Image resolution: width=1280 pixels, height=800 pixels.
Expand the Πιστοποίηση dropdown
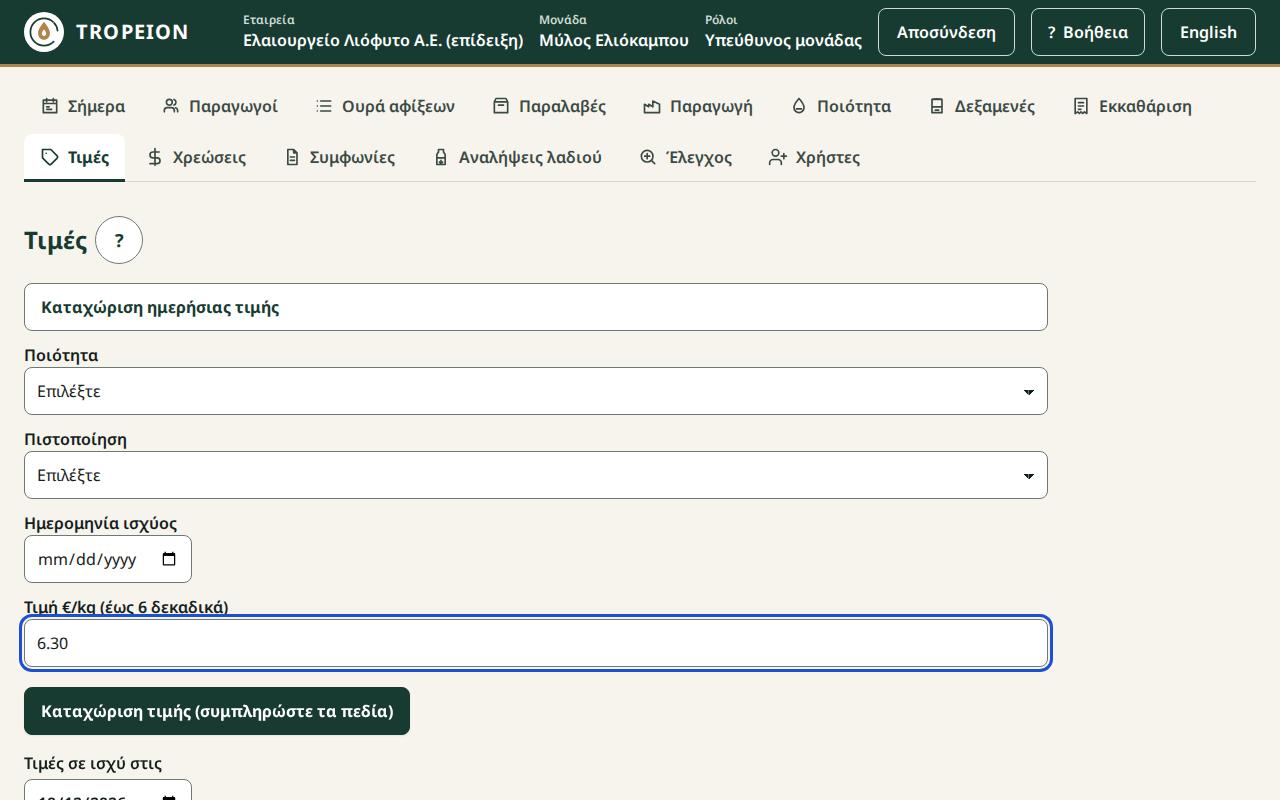coord(536,475)
